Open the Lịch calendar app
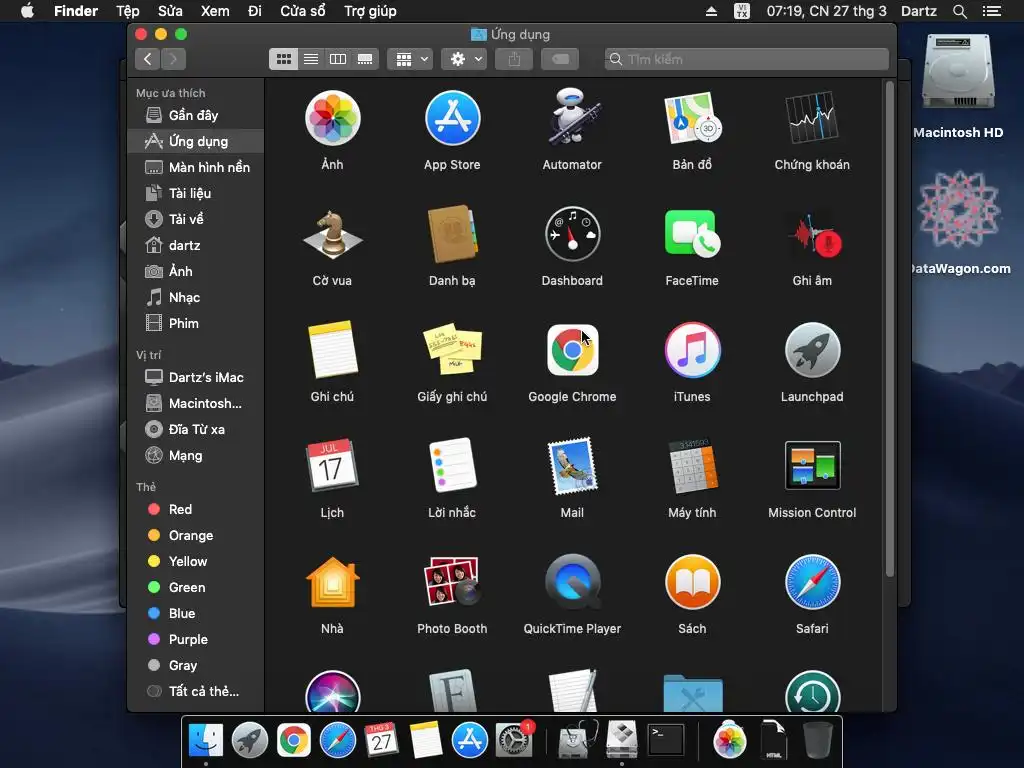 (332, 466)
